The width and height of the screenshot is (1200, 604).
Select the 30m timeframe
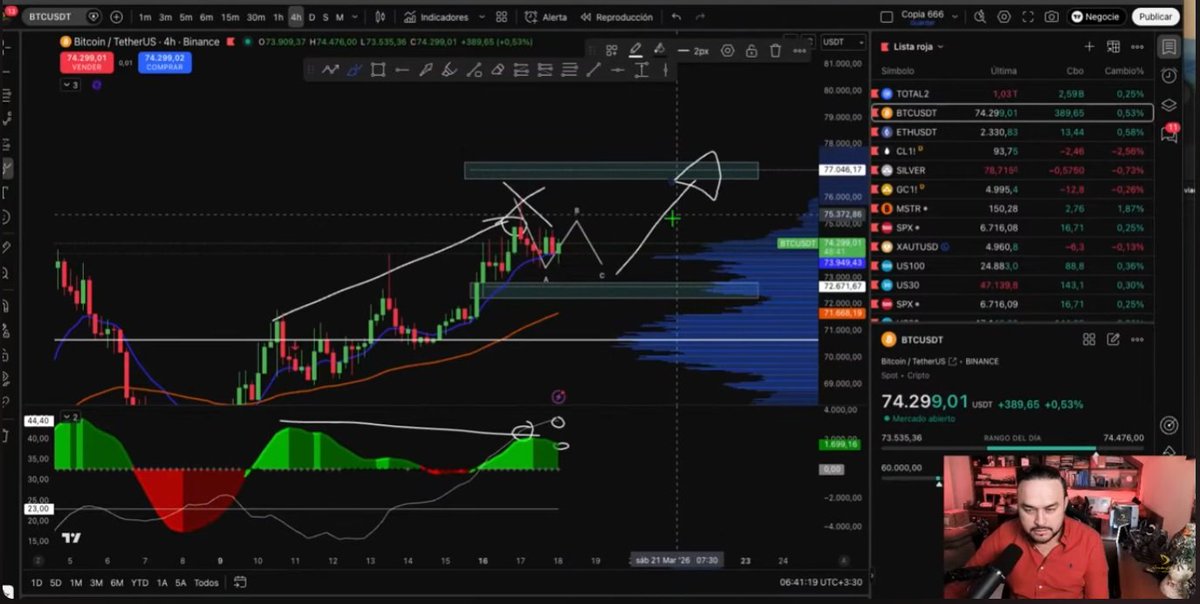[256, 17]
